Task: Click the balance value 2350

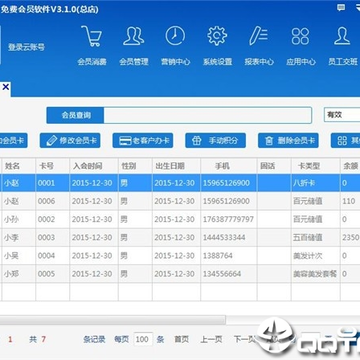Action: (351, 237)
